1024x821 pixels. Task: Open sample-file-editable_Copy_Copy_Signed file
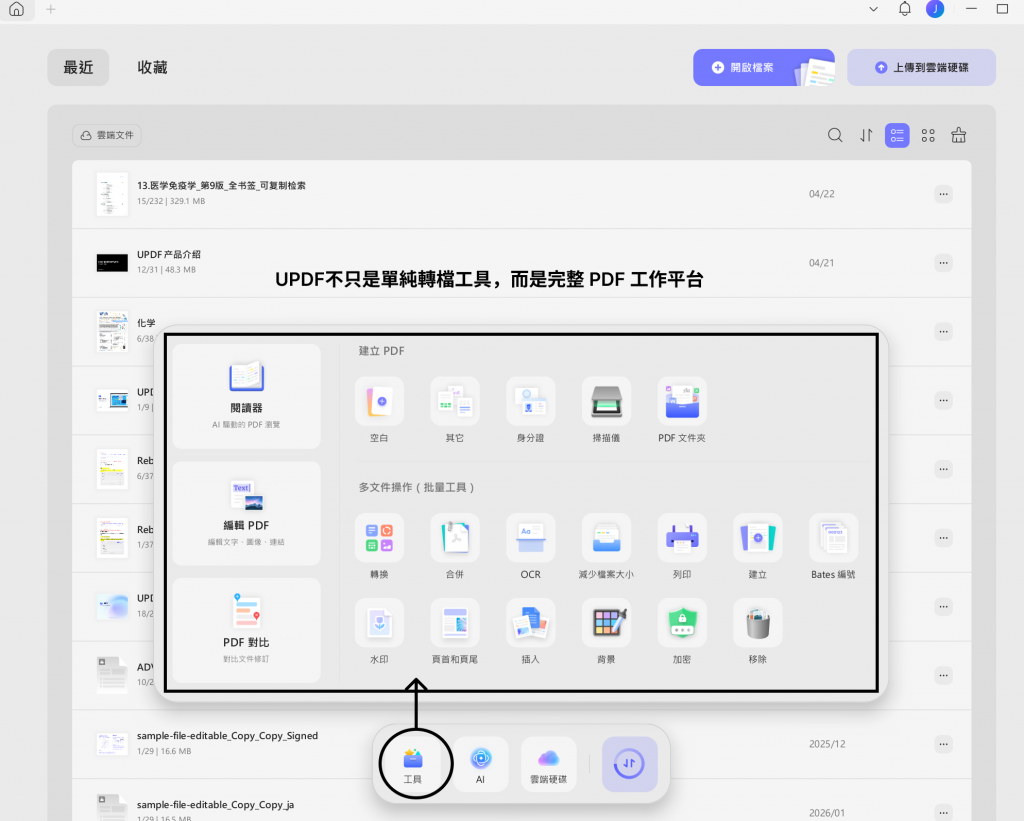tap(521, 744)
